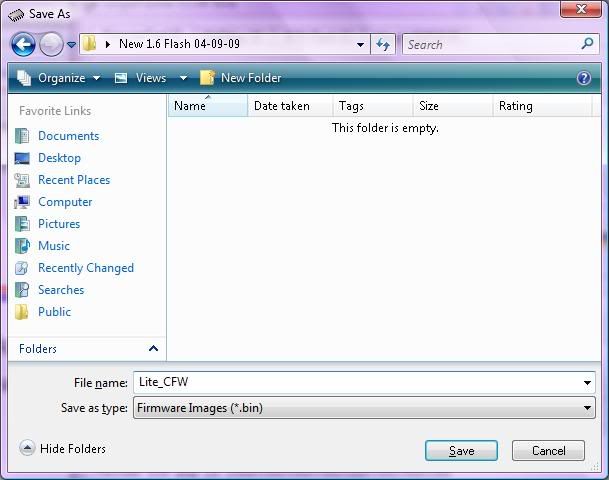Open the Music favorite link

click(x=54, y=246)
